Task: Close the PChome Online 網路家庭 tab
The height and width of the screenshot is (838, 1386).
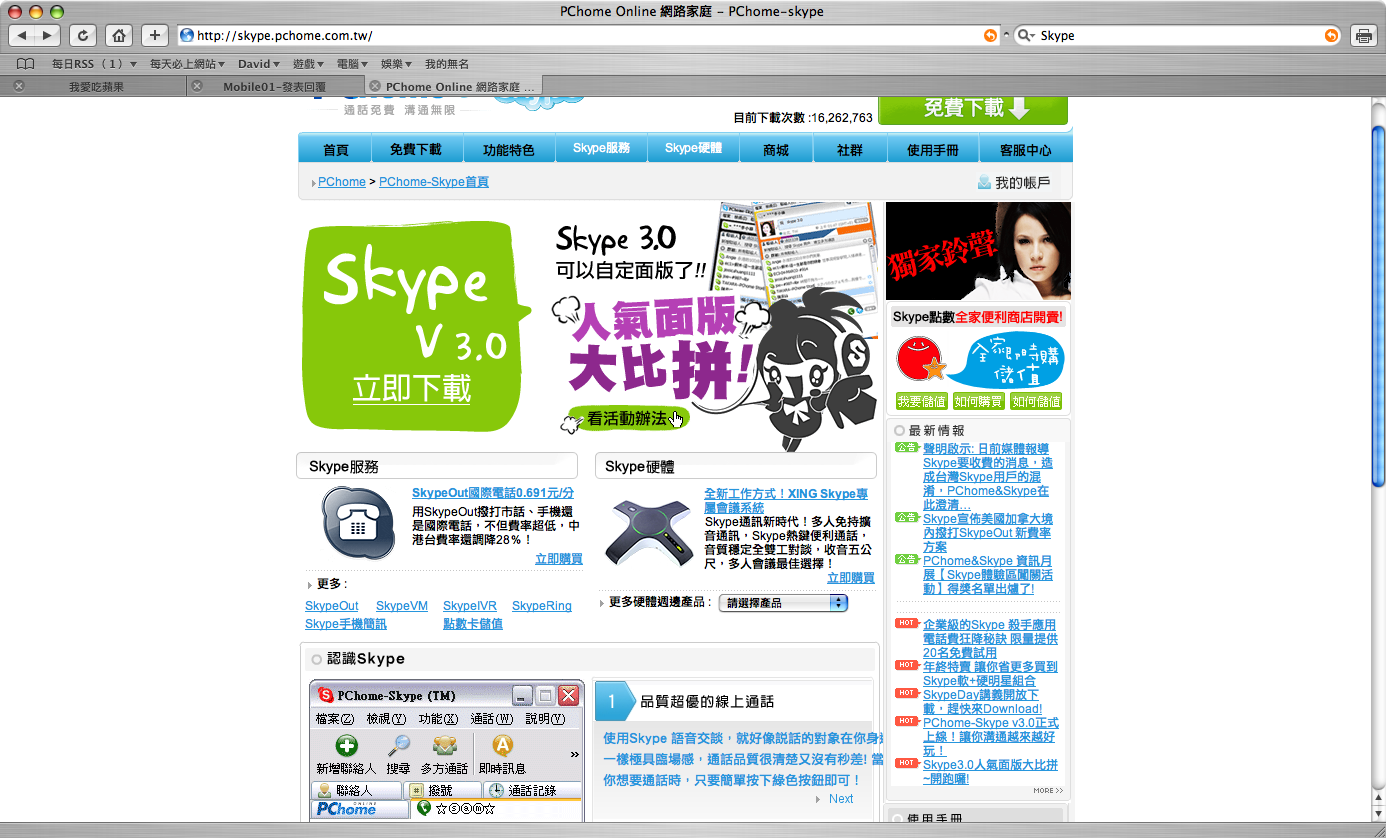Action: click(375, 86)
